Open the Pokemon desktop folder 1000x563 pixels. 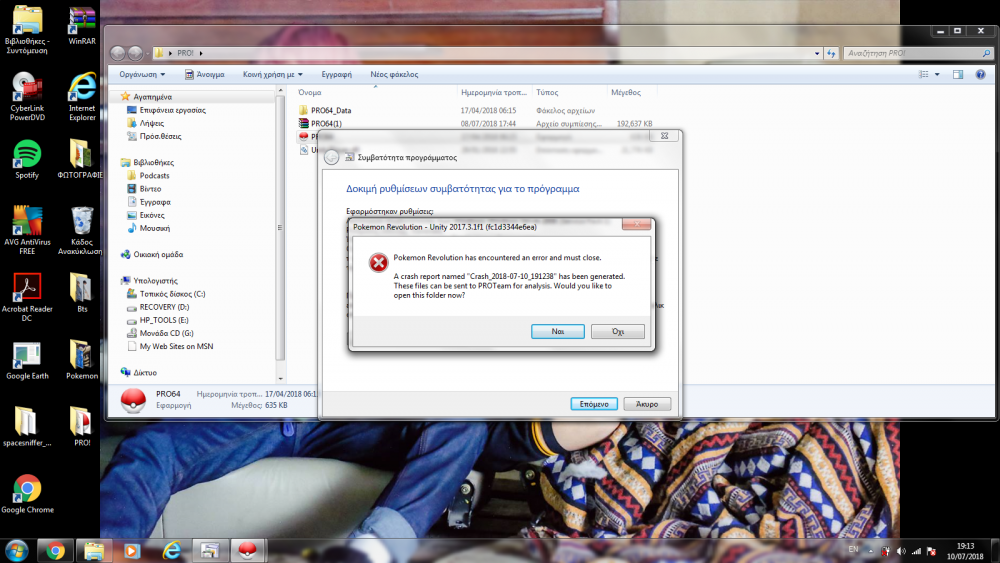pyautogui.click(x=82, y=361)
